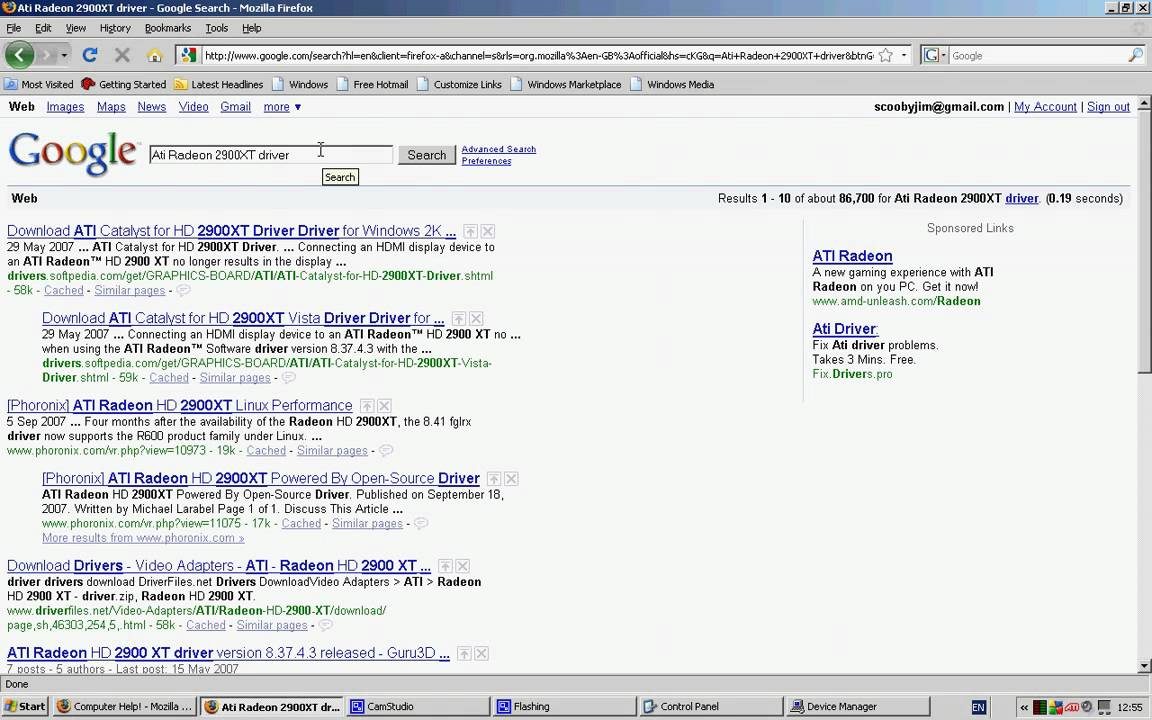This screenshot has width=1152, height=720.
Task: Click the EN language indicator in tray
Action: pos(979,708)
